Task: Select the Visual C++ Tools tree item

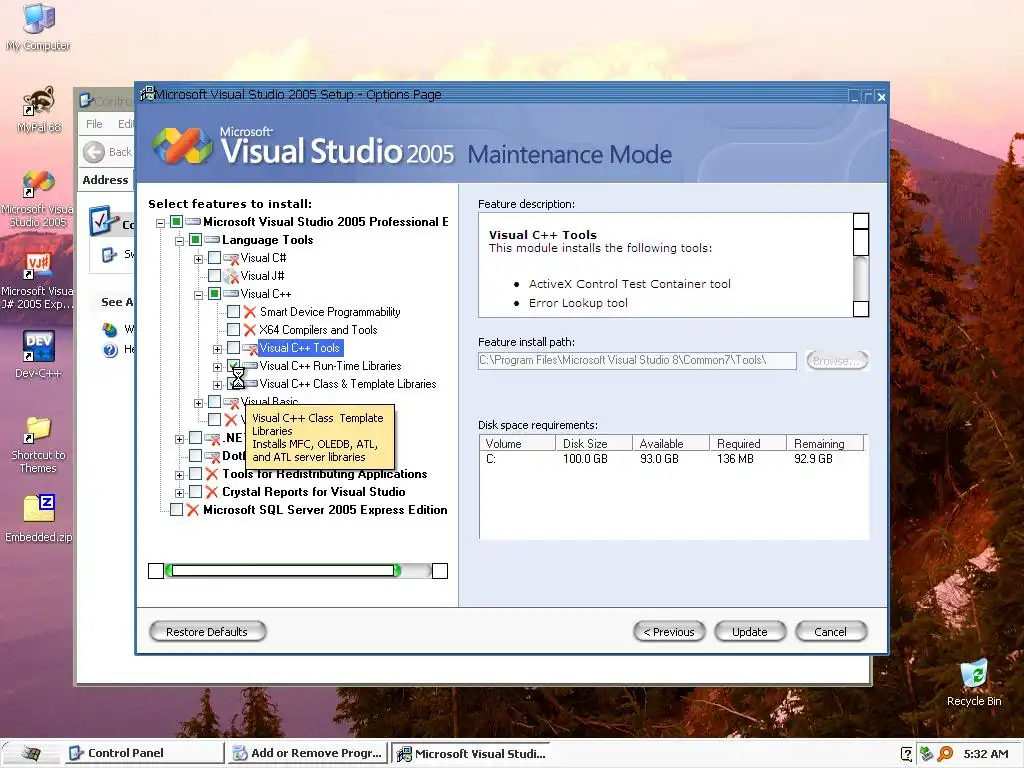Action: (x=300, y=348)
